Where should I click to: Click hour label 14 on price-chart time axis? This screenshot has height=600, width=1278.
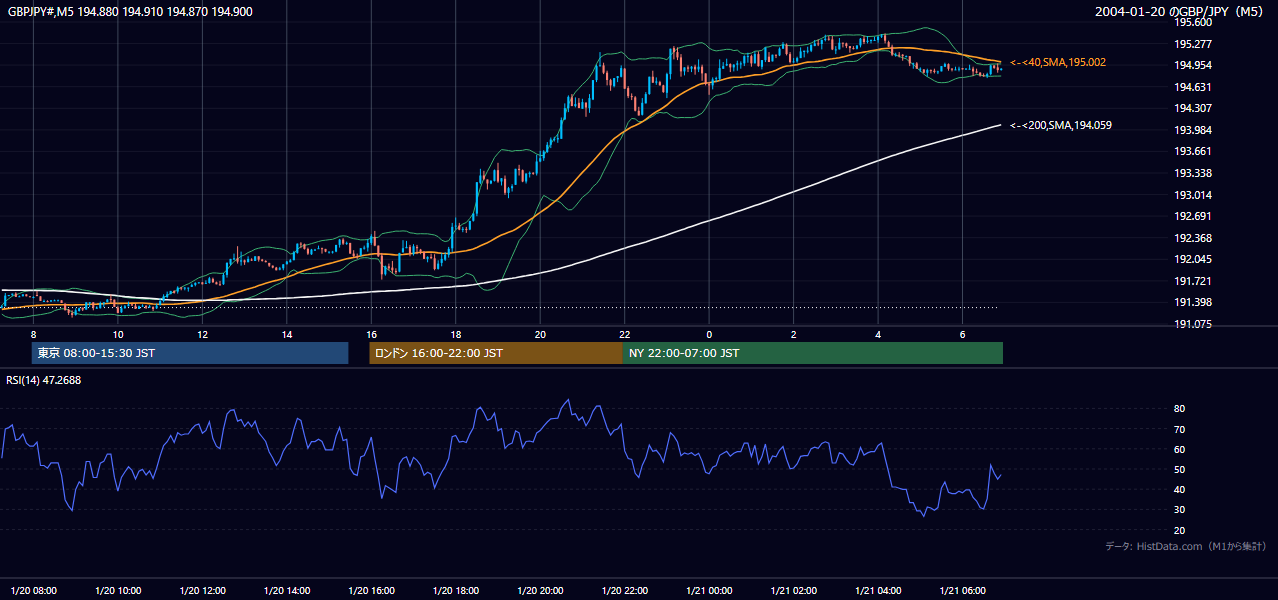click(287, 334)
